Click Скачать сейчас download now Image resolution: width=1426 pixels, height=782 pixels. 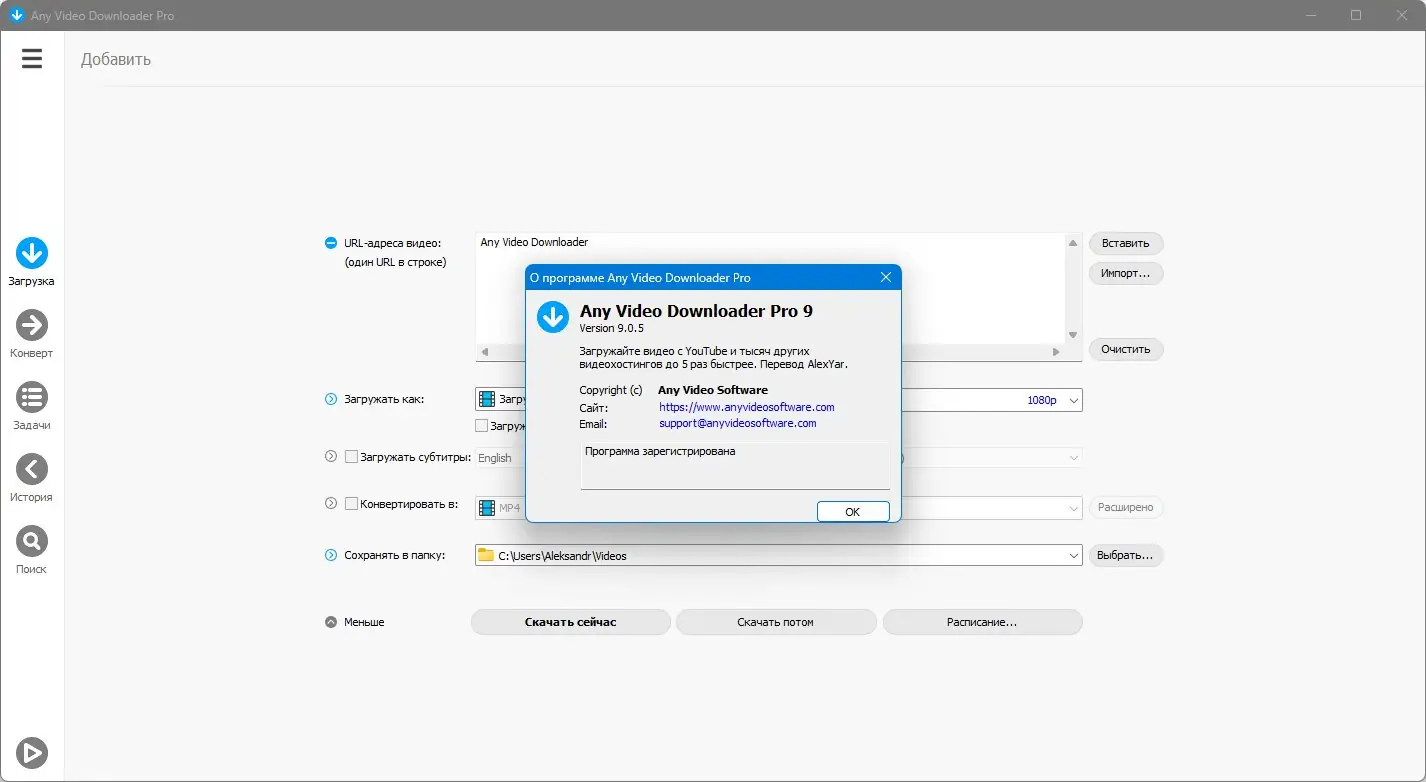(571, 622)
